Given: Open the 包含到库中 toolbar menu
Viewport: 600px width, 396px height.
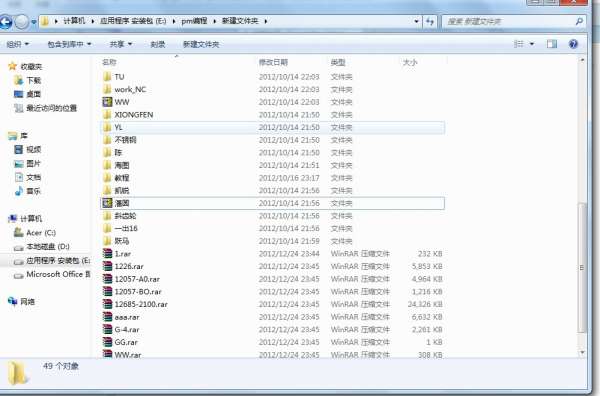Looking at the screenshot, I should pos(69,44).
